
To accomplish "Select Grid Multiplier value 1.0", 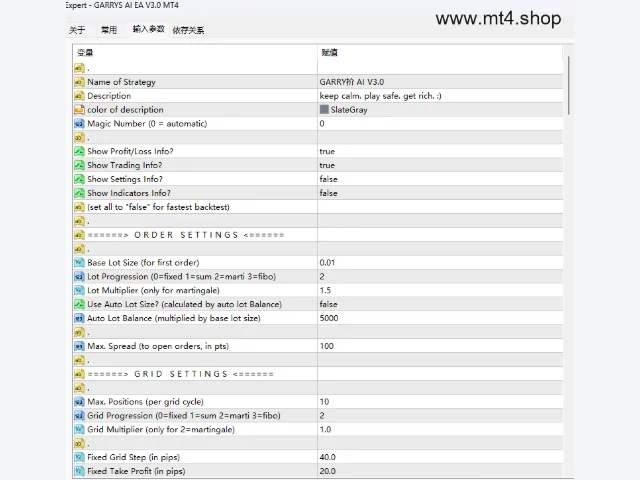I will point(325,429).
